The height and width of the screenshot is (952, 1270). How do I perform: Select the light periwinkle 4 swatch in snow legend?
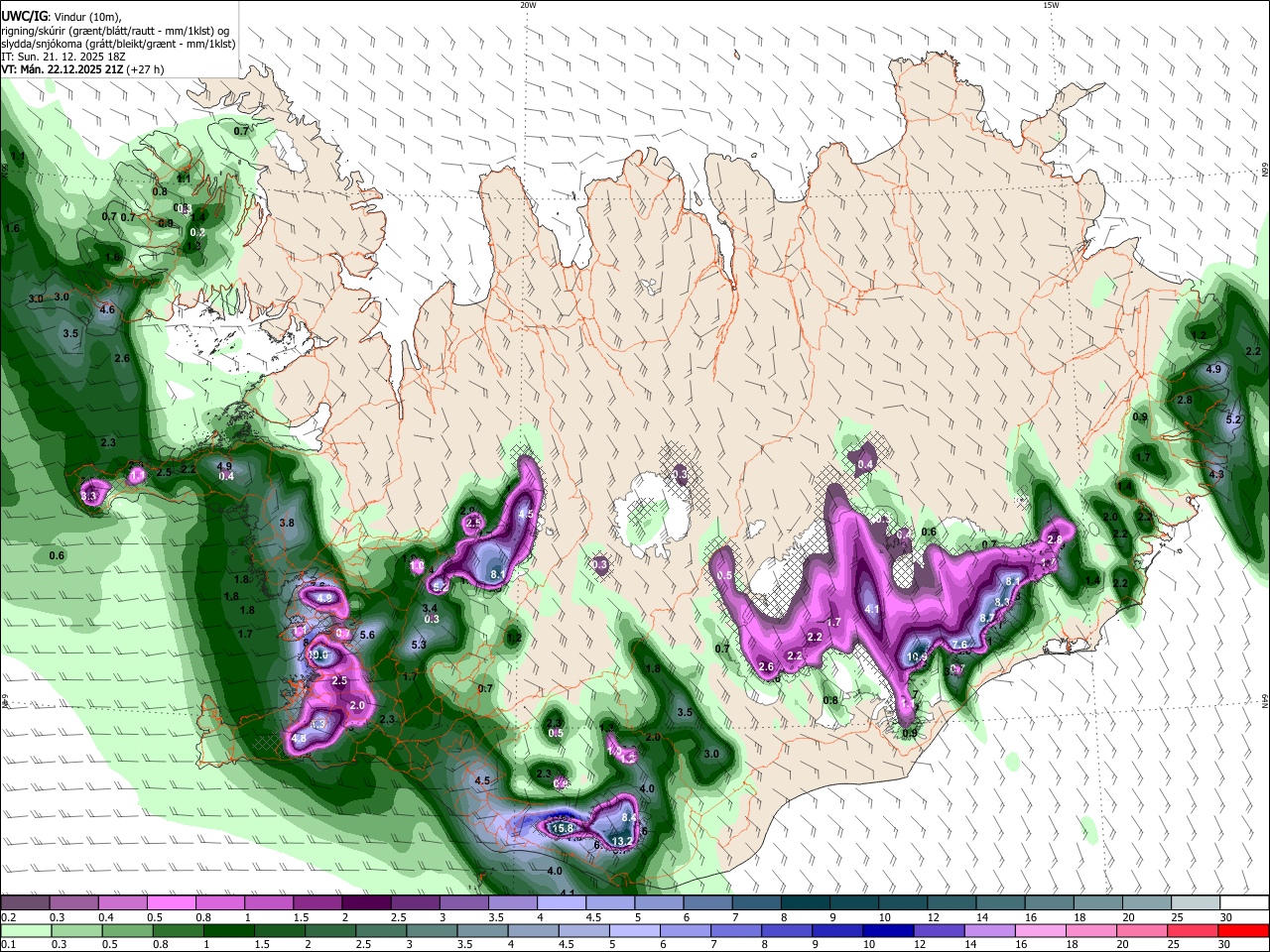point(562,903)
